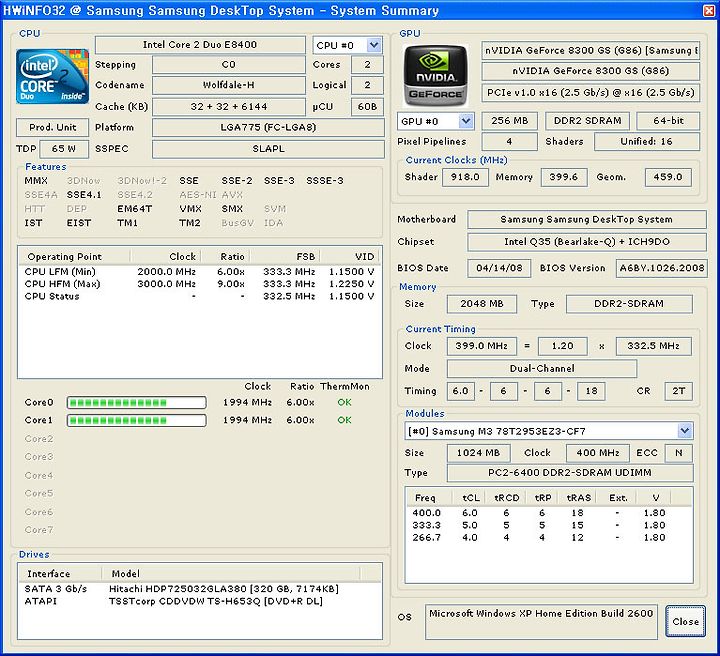Open the CPU #0 selector dropdown
This screenshot has height=656, width=720.
tap(374, 45)
